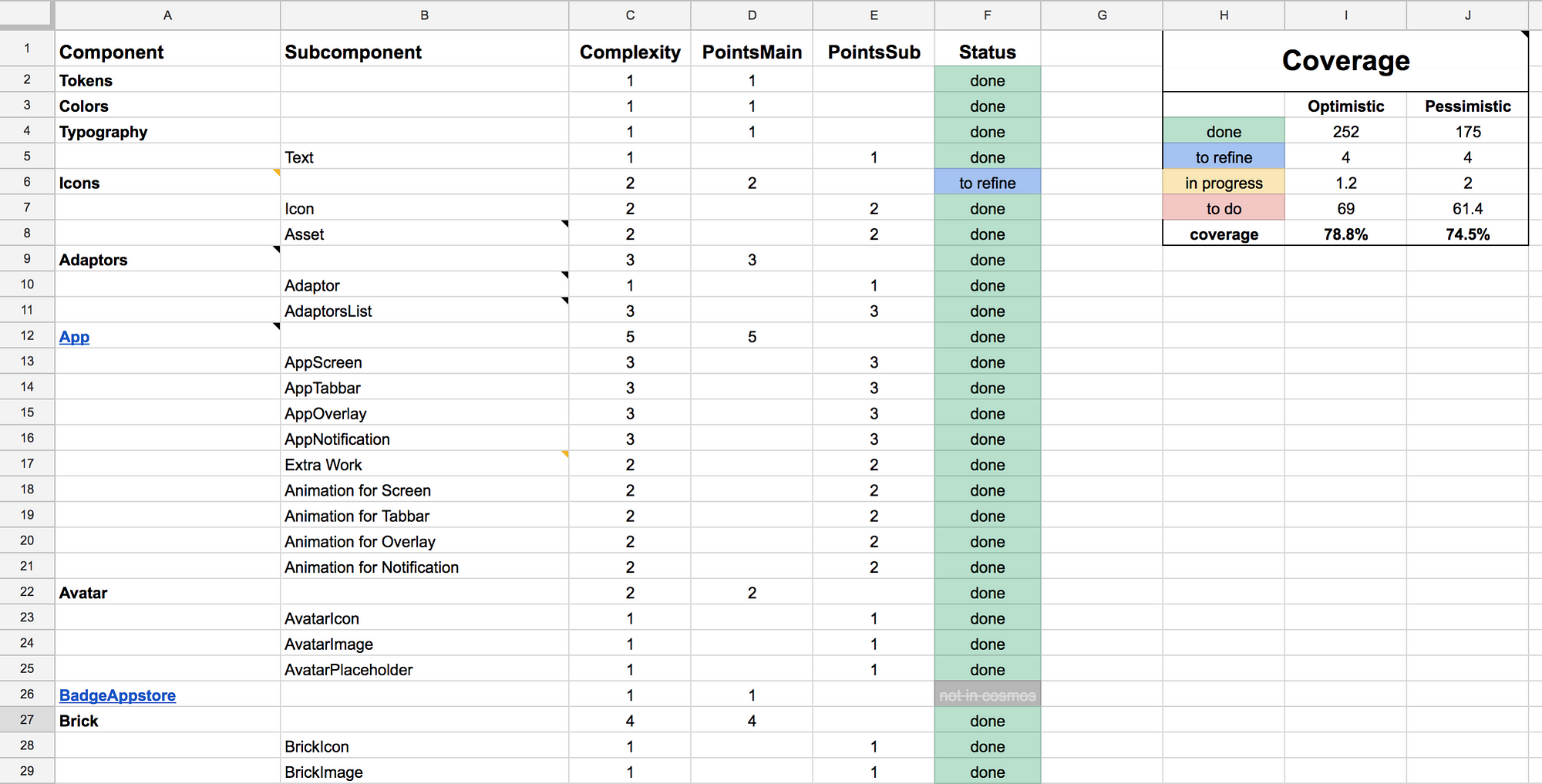Select column H header
The image size is (1542, 784).
[1224, 15]
